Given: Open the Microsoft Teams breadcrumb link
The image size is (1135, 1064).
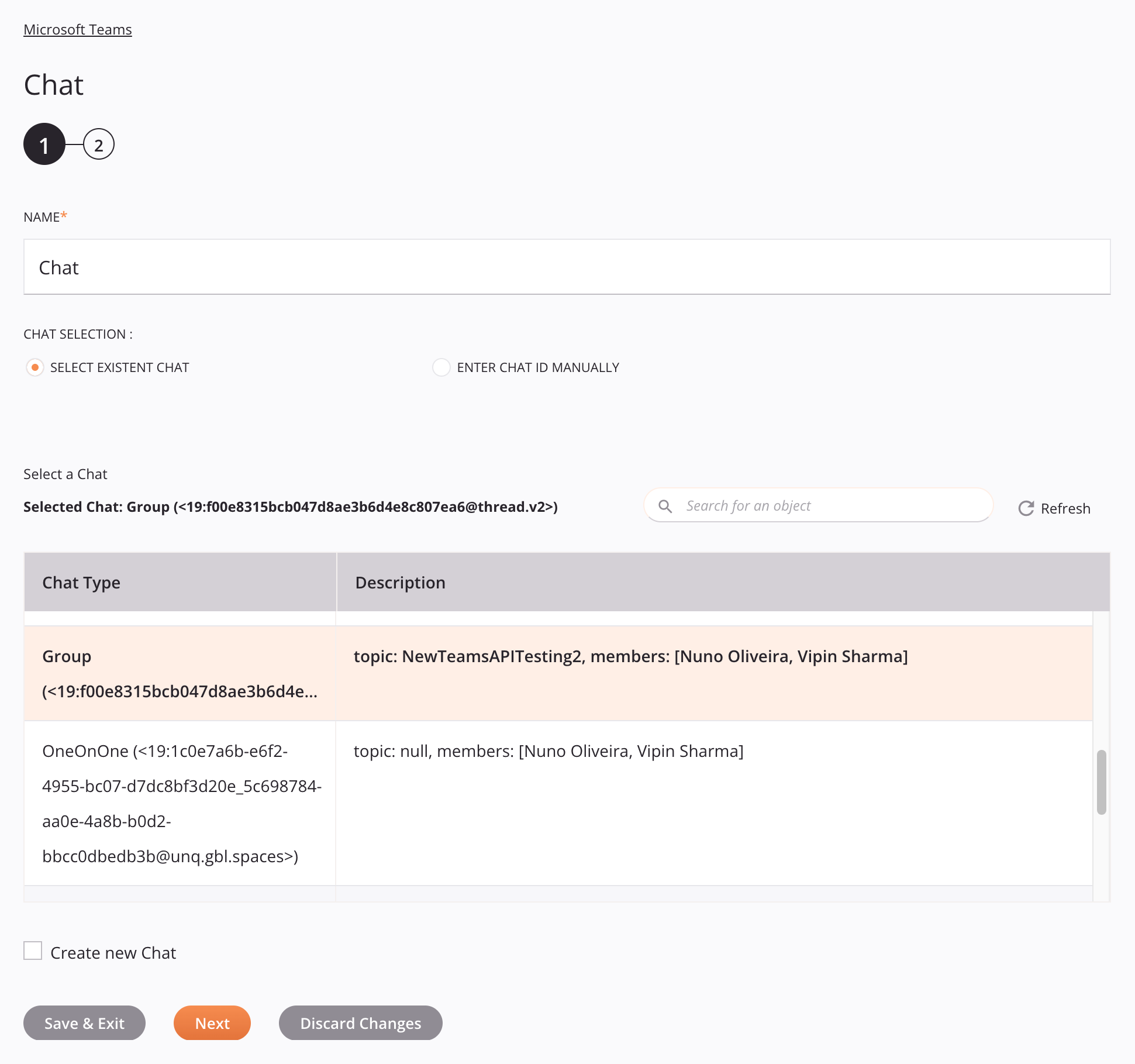Looking at the screenshot, I should pyautogui.click(x=78, y=29).
